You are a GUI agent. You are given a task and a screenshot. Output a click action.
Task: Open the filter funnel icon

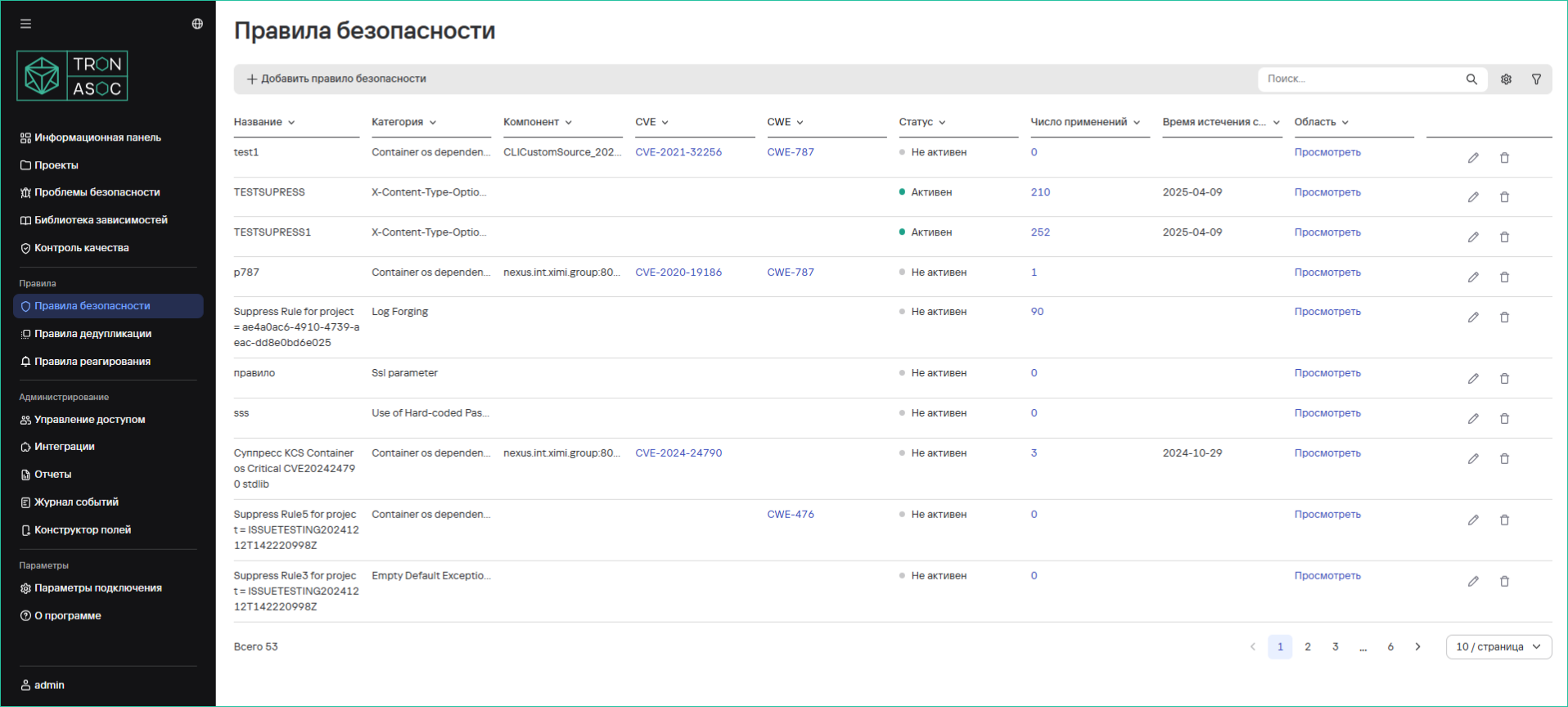pyautogui.click(x=1536, y=79)
